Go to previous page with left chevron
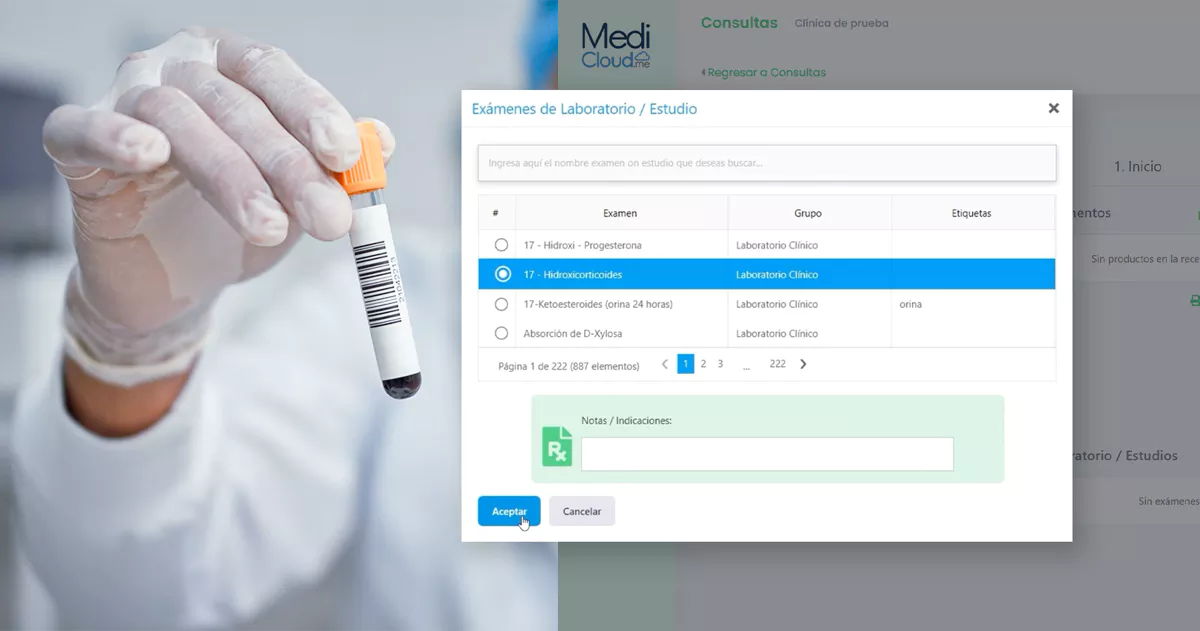Image resolution: width=1200 pixels, height=631 pixels. pos(665,364)
